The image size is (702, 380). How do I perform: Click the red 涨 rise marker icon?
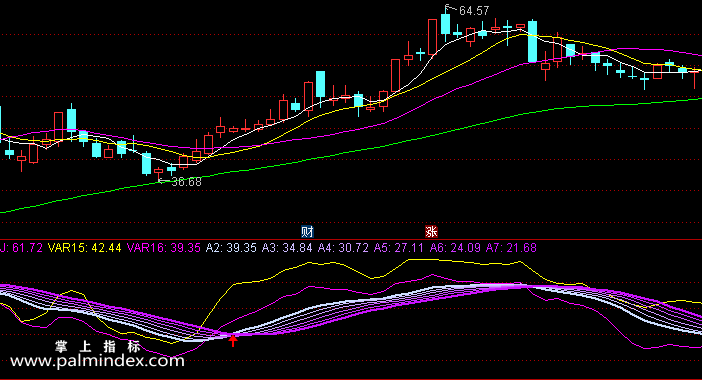tap(431, 232)
